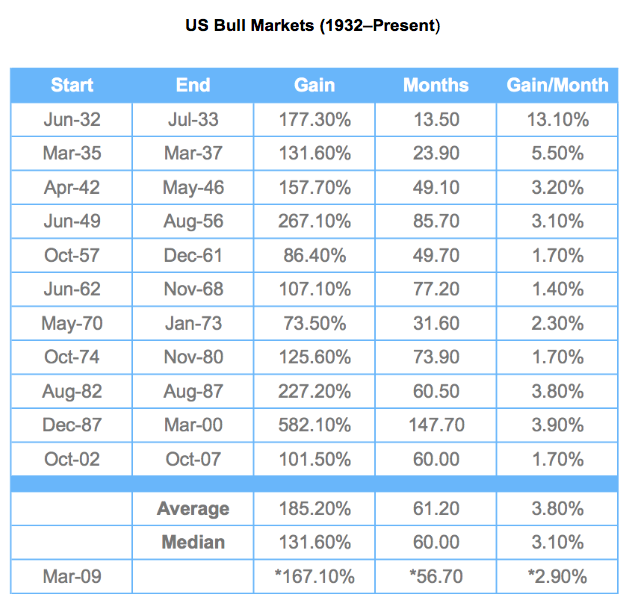Click the *2.90% gain per month cell
Viewport: 625px width, 601px height.
pos(557,576)
